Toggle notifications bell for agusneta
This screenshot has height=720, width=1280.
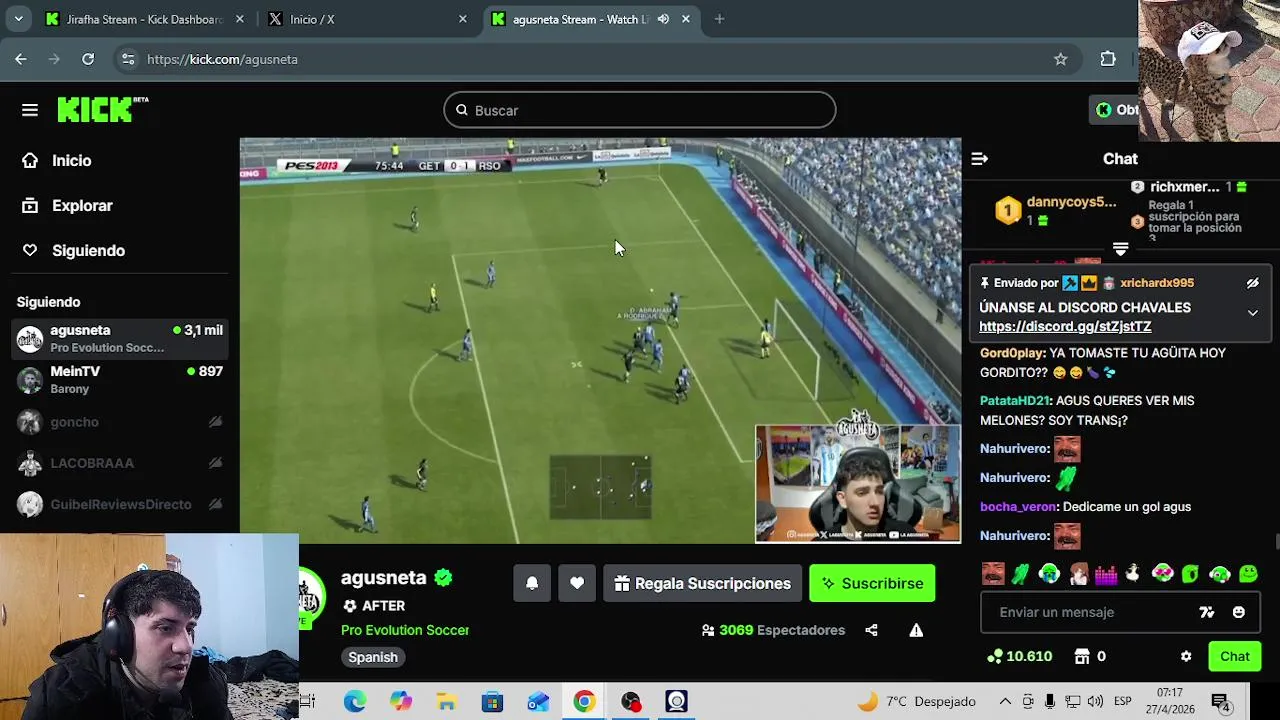coord(532,583)
